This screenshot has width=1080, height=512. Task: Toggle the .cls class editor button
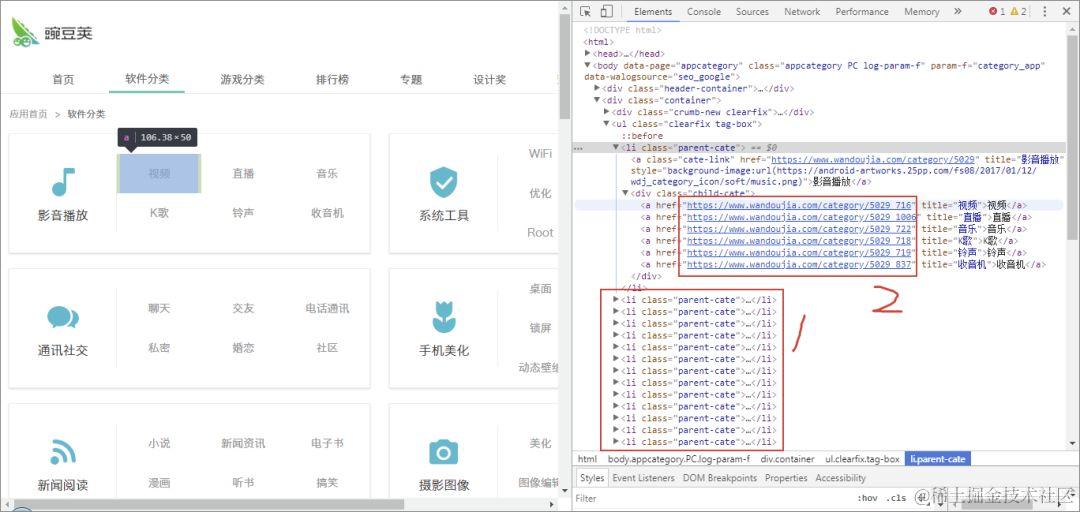[x=897, y=498]
